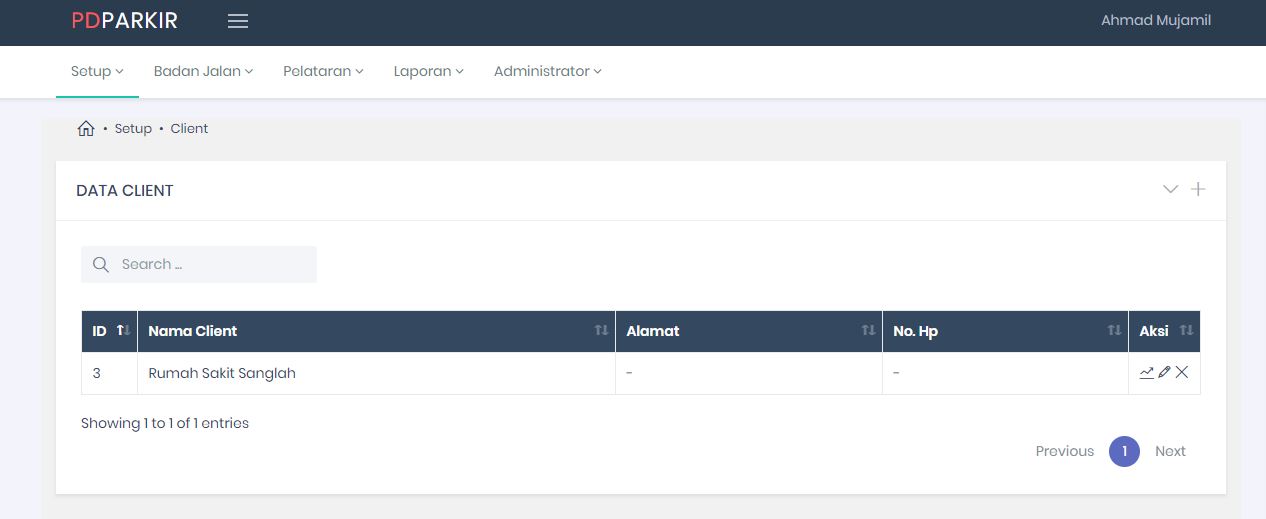Collapse the Data Client panel chevron

(x=1170, y=189)
